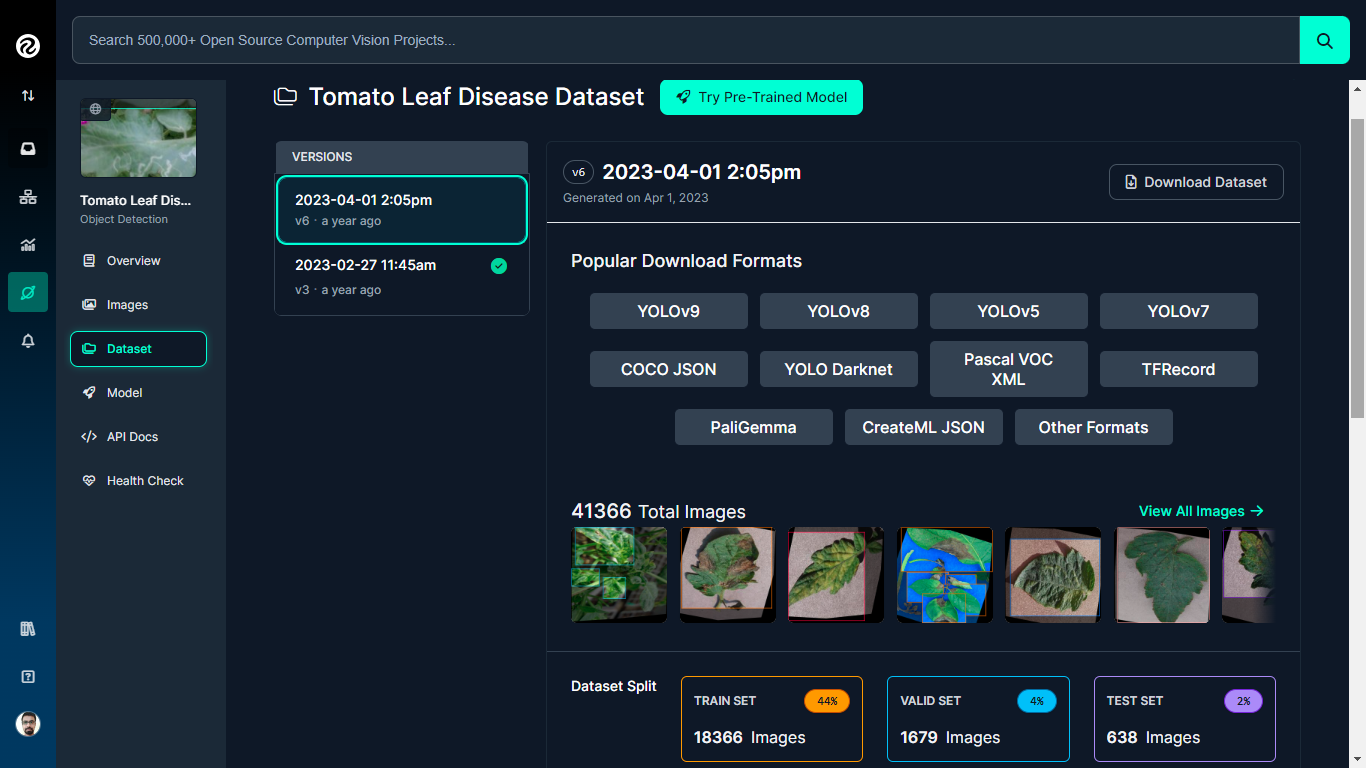
Task: Click the Tomato Leaf Disease Dataset title
Action: pyautogui.click(x=476, y=97)
